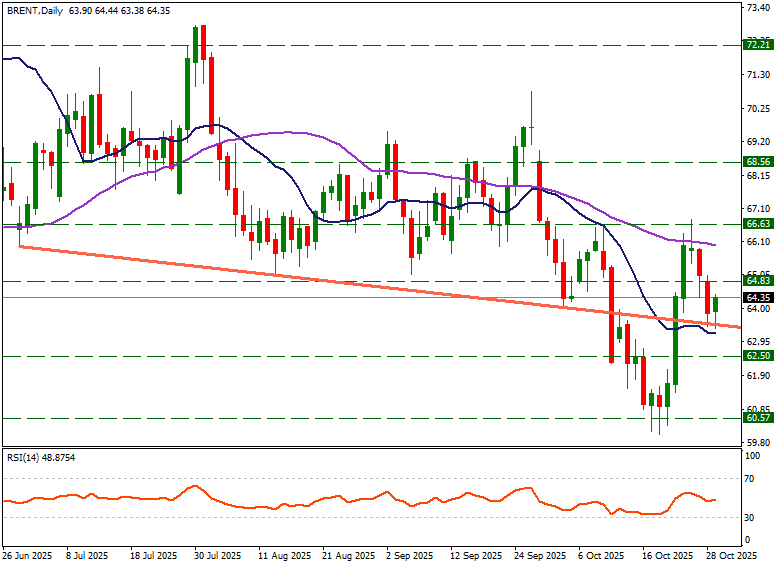
Task: Select the orange descending trendline
Action: (x=300, y=274)
